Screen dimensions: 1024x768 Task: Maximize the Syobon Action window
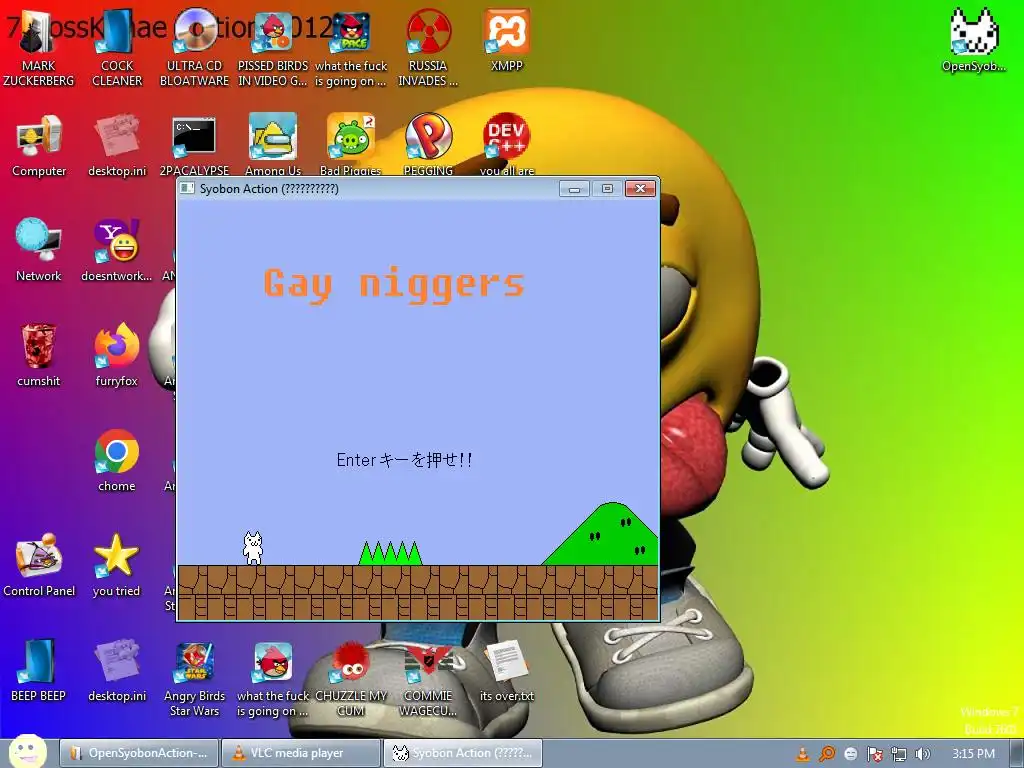607,189
